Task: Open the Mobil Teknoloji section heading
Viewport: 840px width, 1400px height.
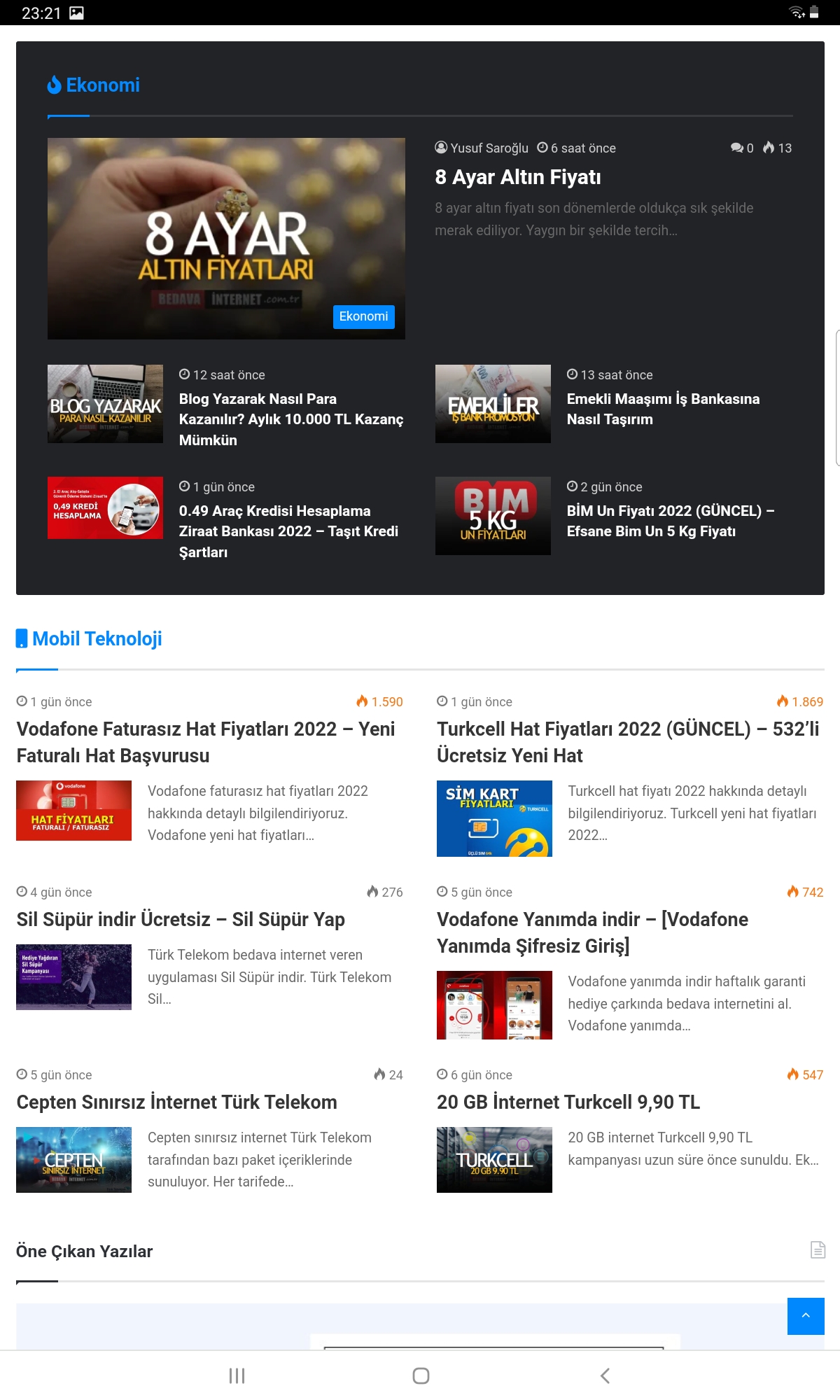Action: pyautogui.click(x=97, y=638)
